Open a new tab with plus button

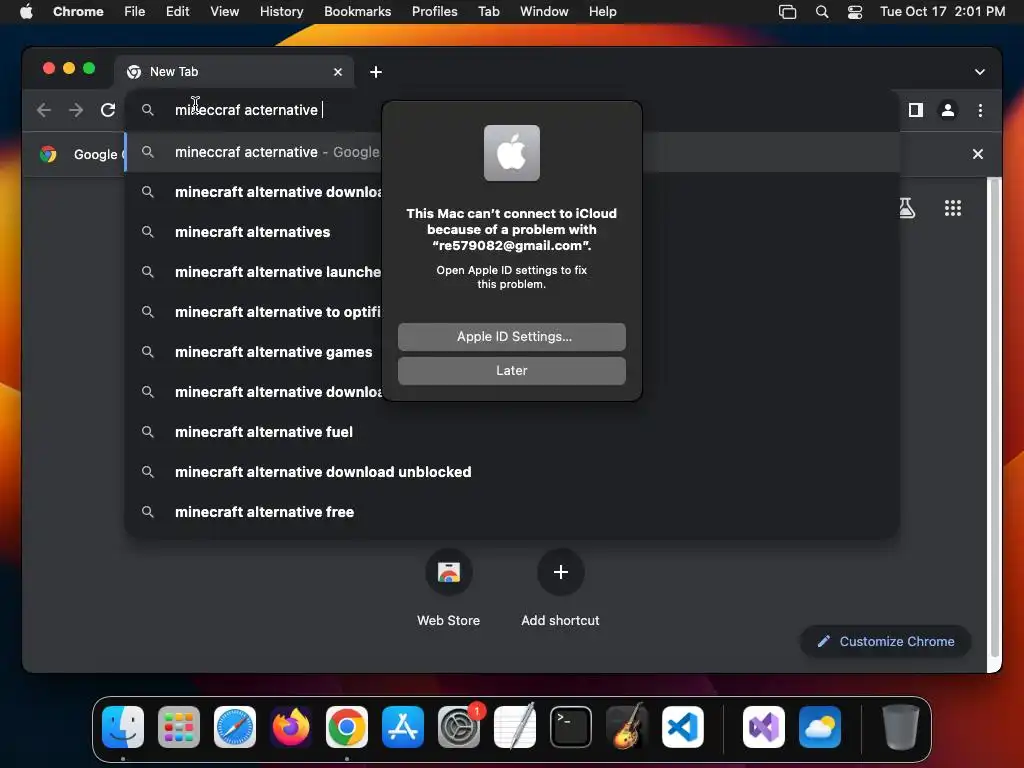point(376,72)
